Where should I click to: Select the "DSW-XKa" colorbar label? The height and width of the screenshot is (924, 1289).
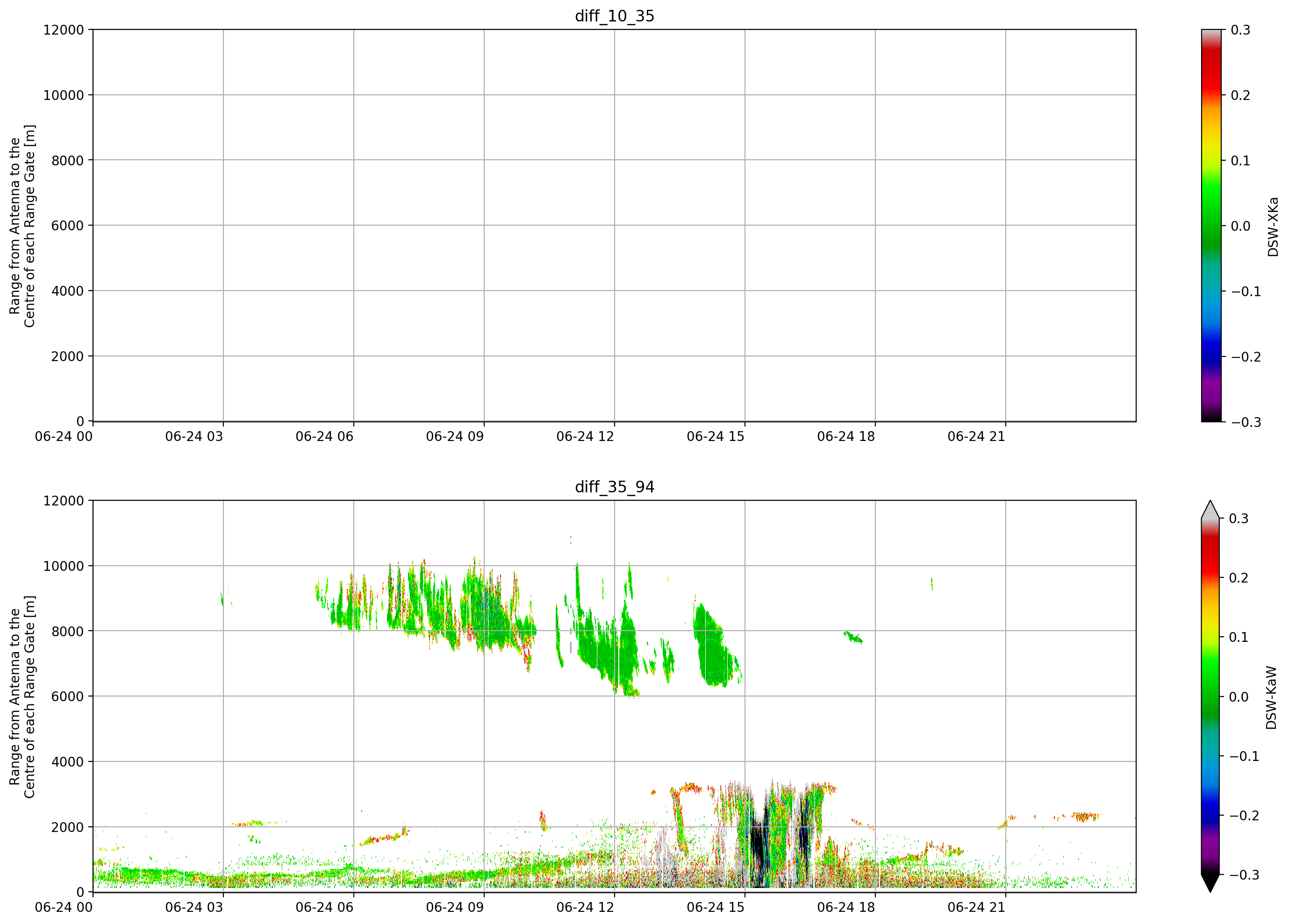pos(1273,227)
